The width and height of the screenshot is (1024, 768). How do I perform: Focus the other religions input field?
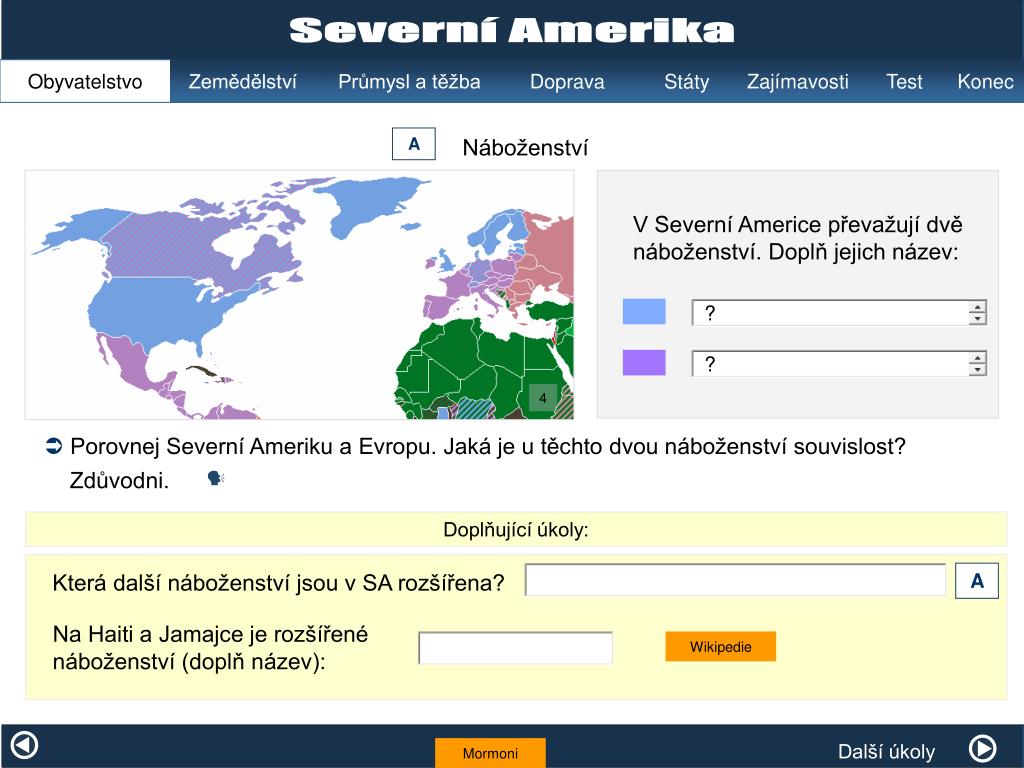click(x=735, y=580)
